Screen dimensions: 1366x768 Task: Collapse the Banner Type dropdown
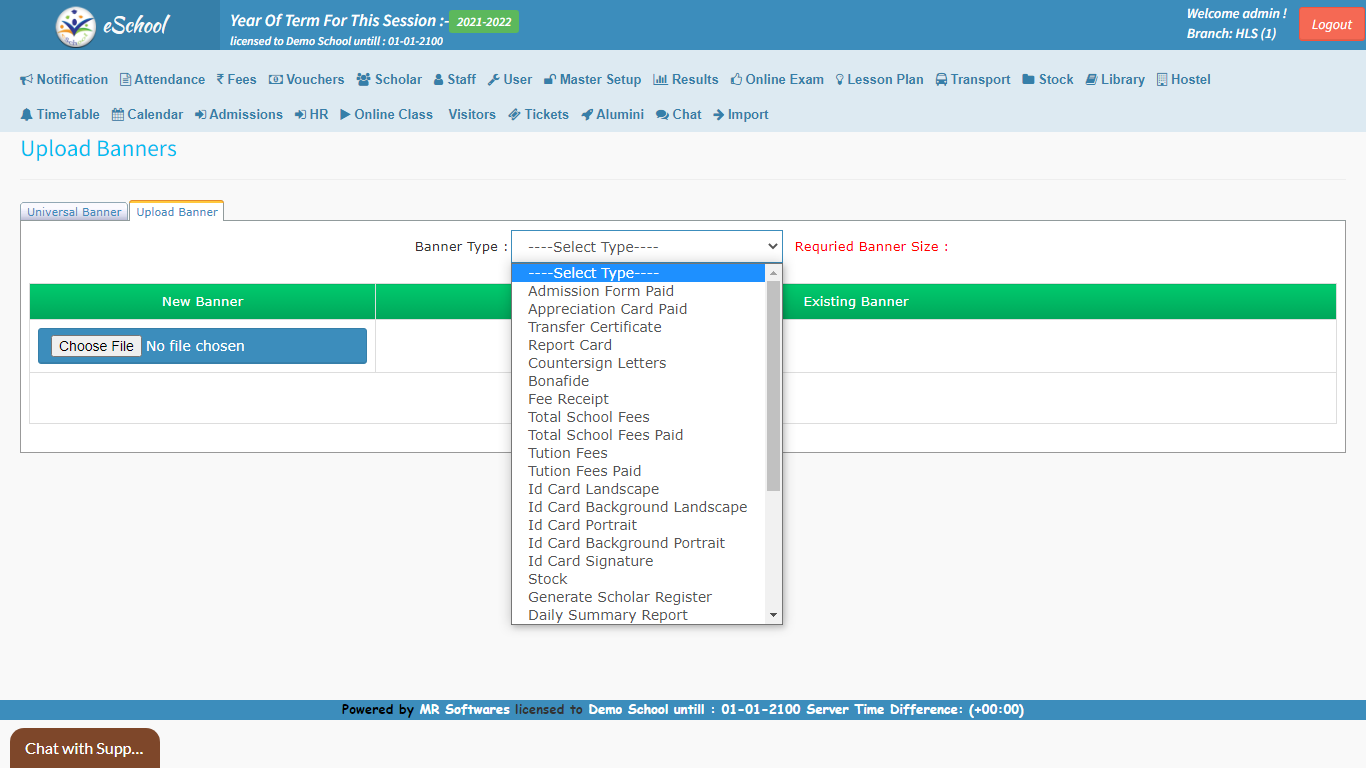click(646, 247)
